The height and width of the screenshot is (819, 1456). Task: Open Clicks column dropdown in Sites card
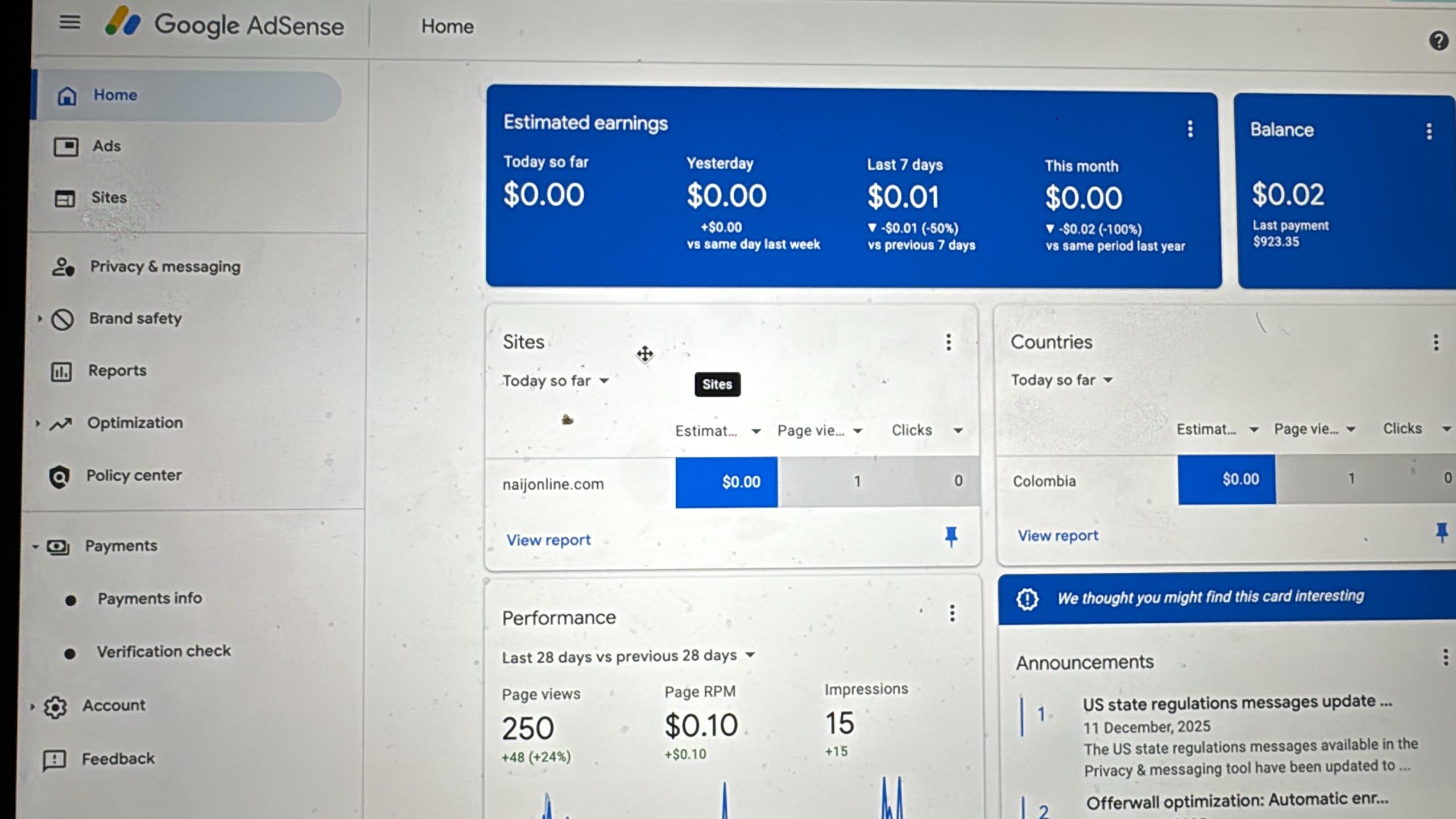pyautogui.click(x=958, y=431)
